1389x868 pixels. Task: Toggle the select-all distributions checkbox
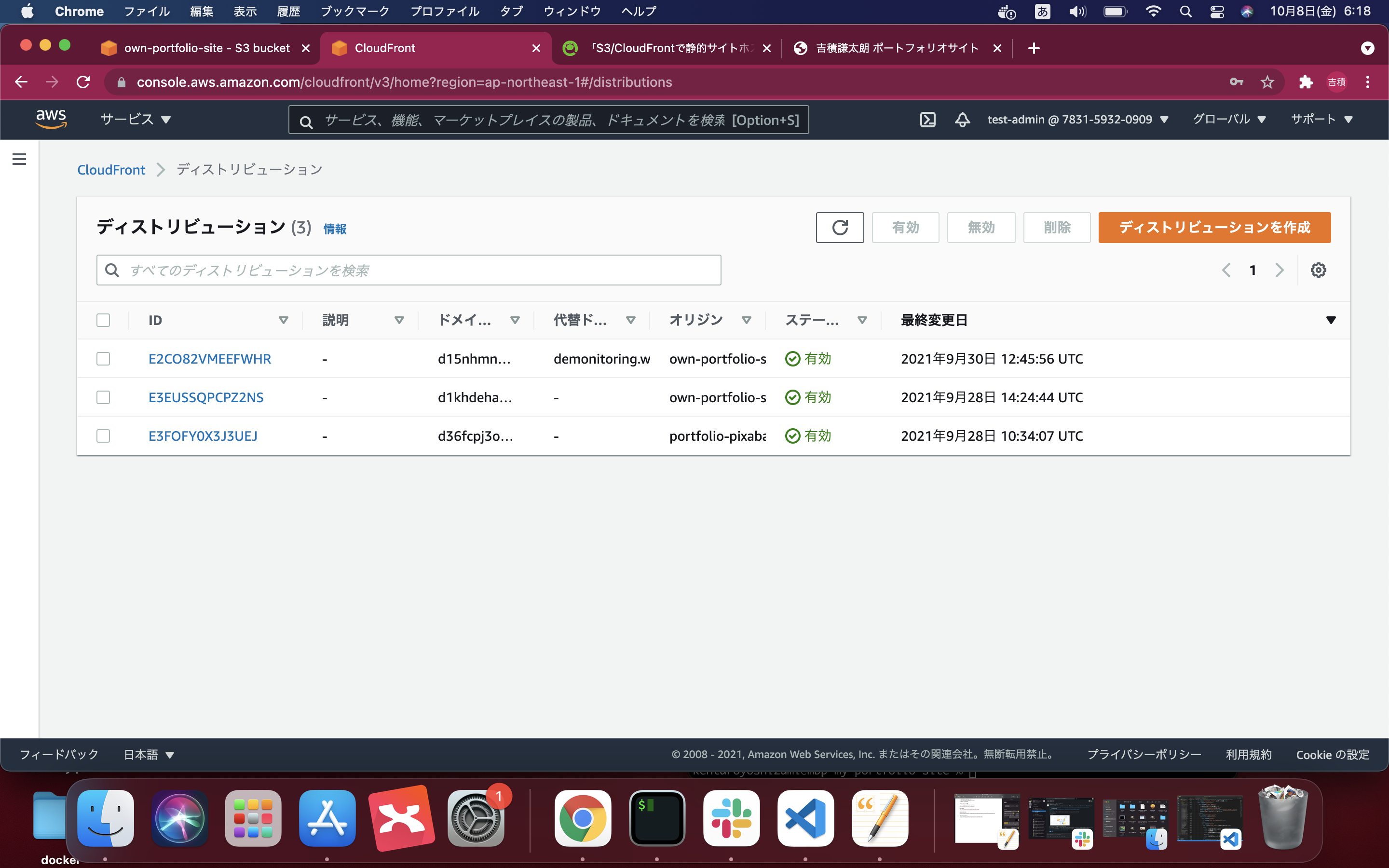(103, 320)
